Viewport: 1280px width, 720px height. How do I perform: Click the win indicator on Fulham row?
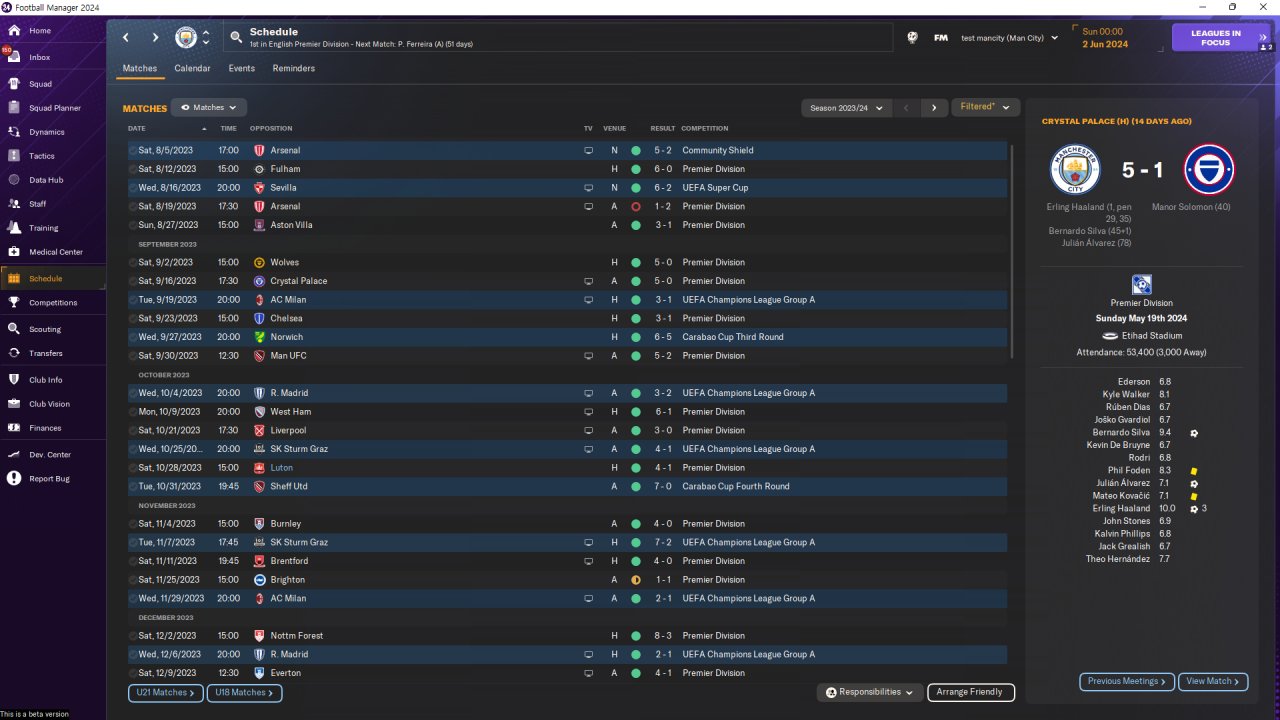(636, 169)
